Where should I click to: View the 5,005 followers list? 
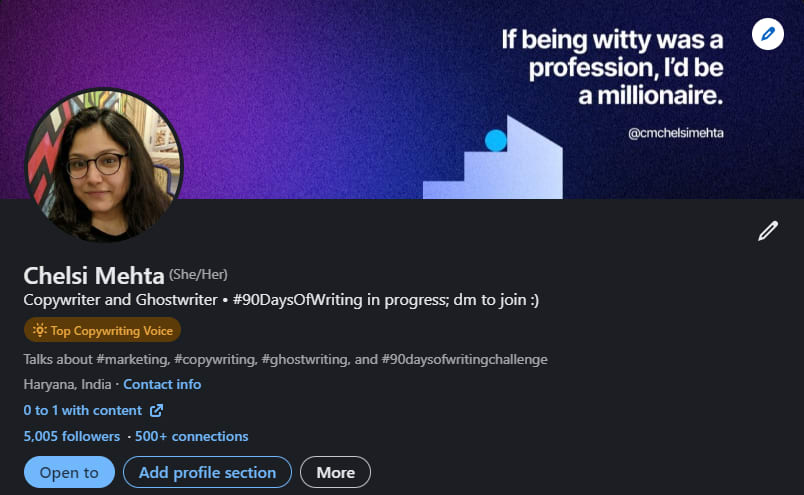(x=71, y=436)
